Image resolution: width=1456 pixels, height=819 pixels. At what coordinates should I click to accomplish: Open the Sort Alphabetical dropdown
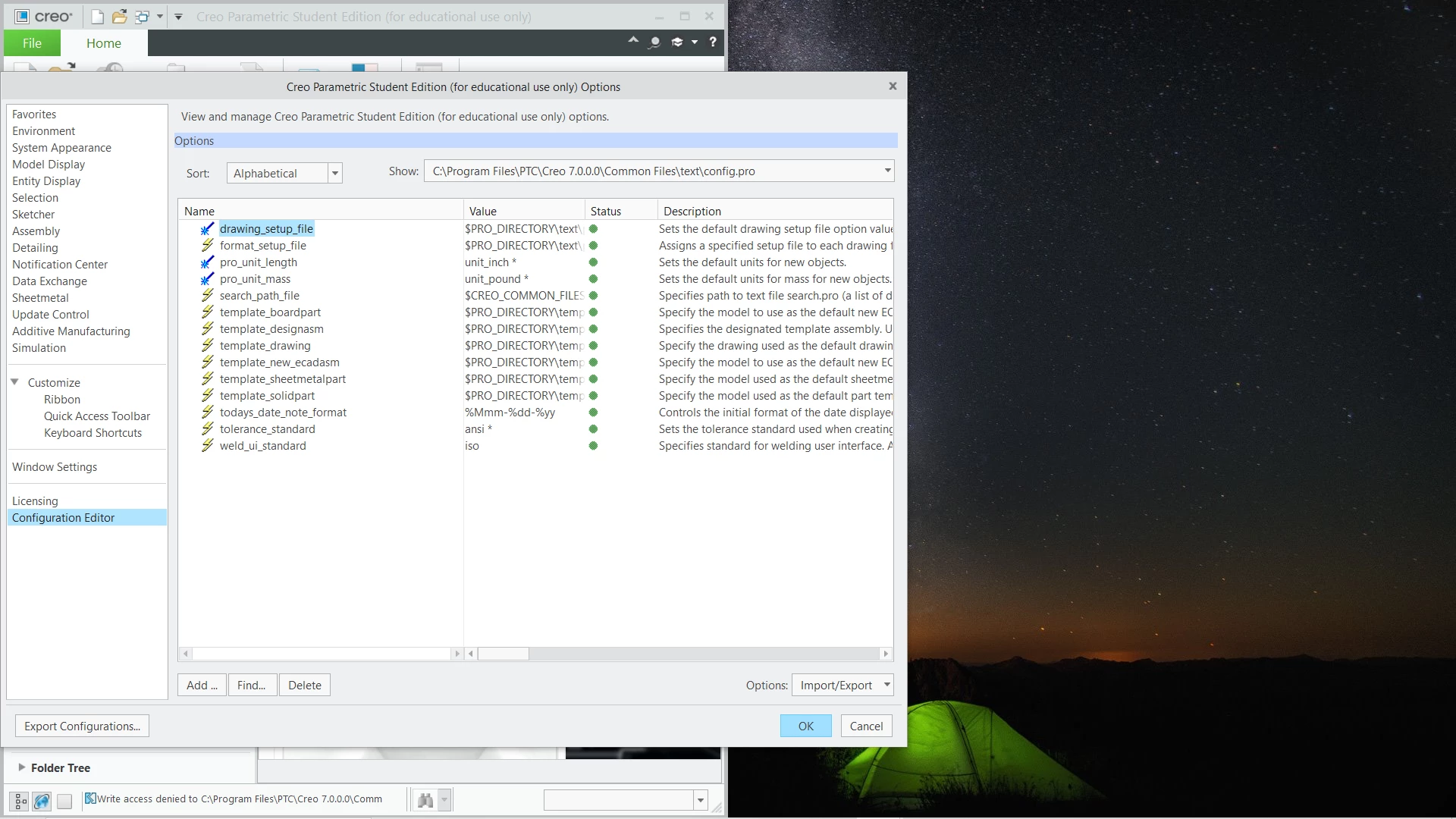pos(334,174)
